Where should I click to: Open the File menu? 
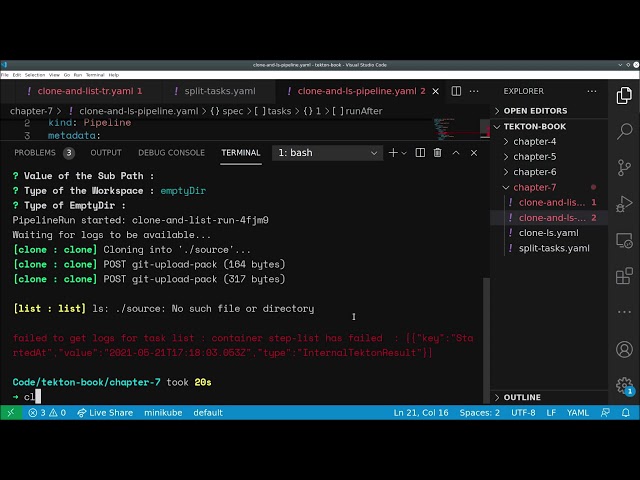4,75
